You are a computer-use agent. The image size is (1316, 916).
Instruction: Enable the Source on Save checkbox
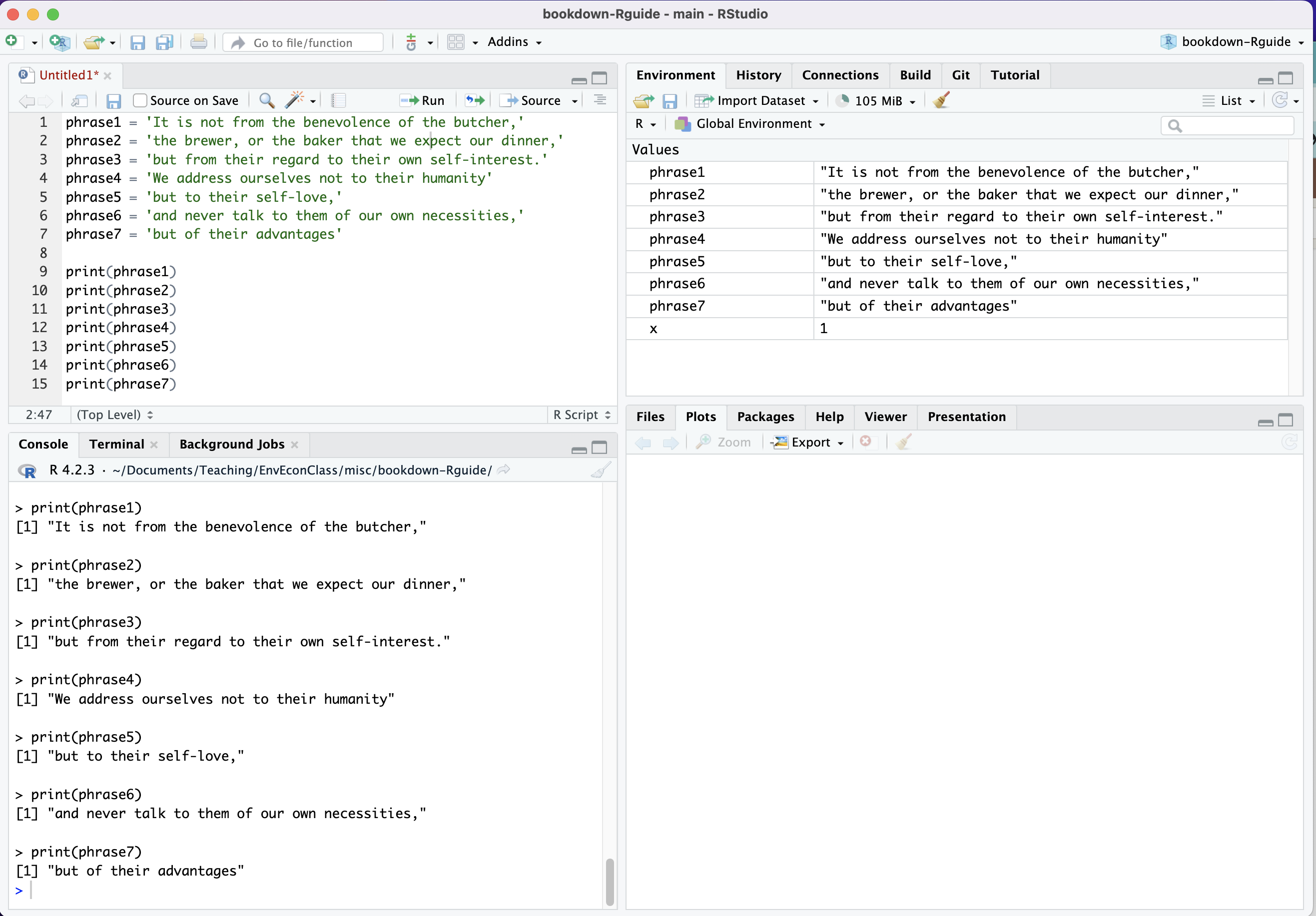click(140, 101)
